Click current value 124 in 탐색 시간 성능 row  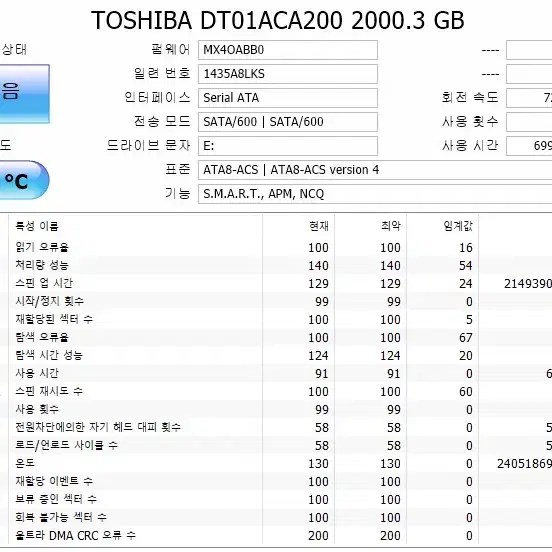318,356
